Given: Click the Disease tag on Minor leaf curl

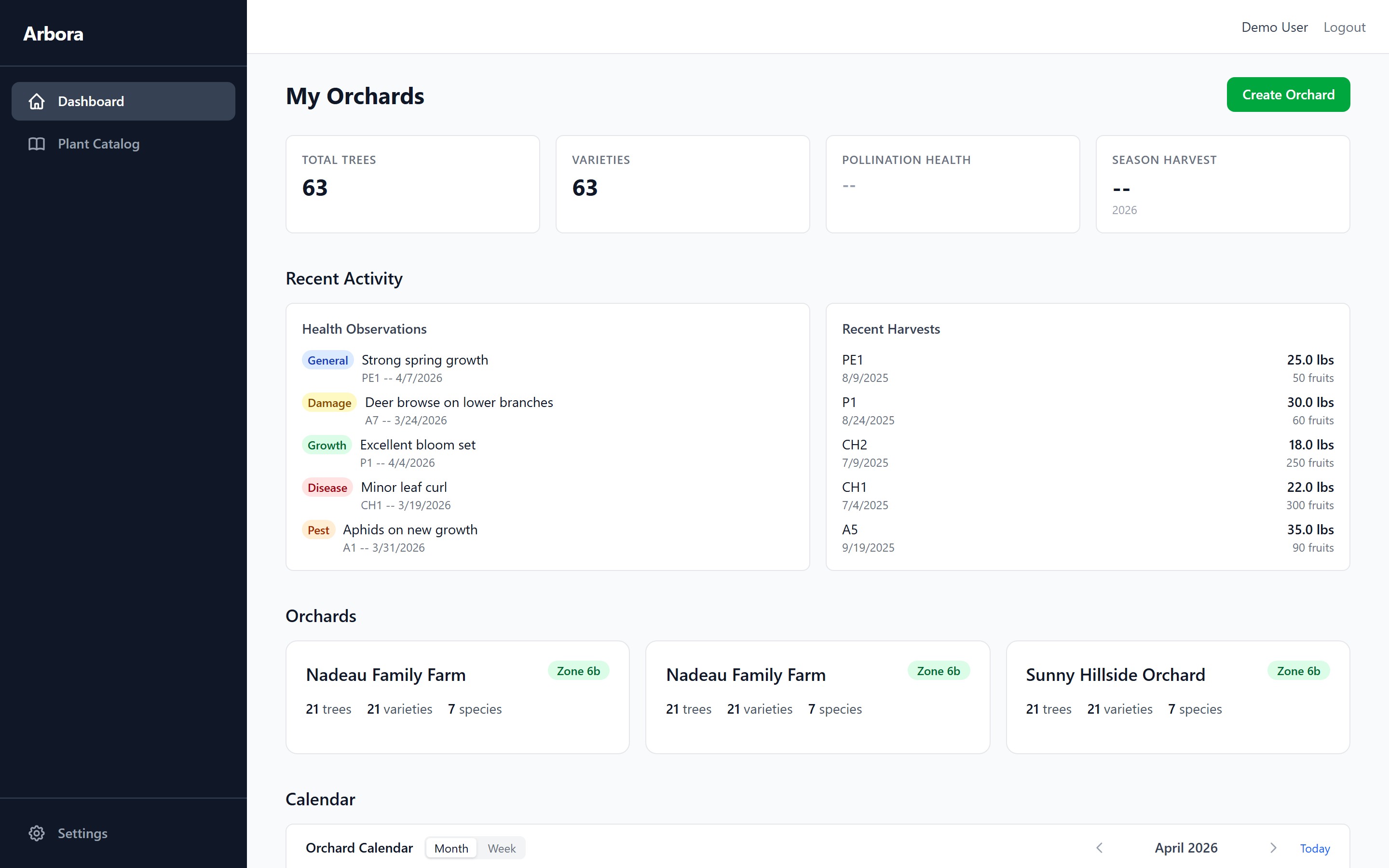Looking at the screenshot, I should click(327, 488).
